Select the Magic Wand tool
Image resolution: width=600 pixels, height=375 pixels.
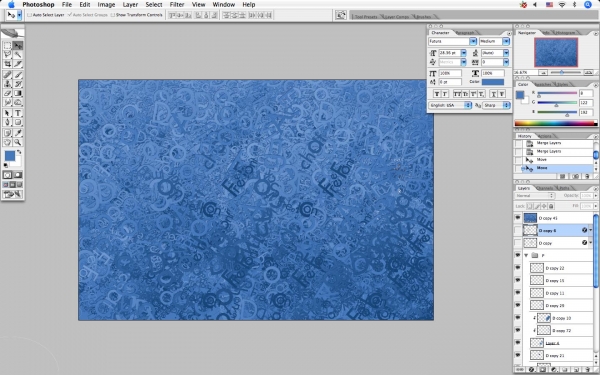coord(18,55)
